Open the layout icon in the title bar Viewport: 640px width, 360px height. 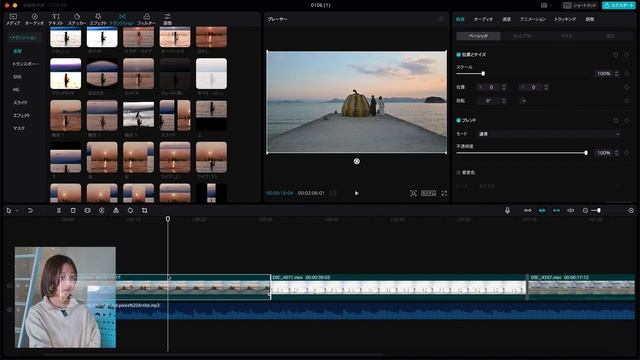pos(544,5)
